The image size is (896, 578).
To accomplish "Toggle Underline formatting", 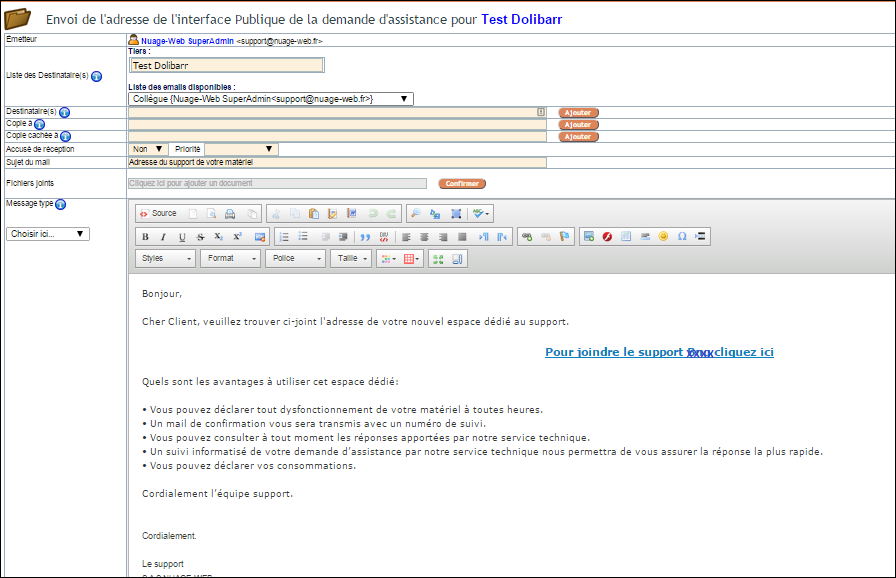I will (x=182, y=236).
